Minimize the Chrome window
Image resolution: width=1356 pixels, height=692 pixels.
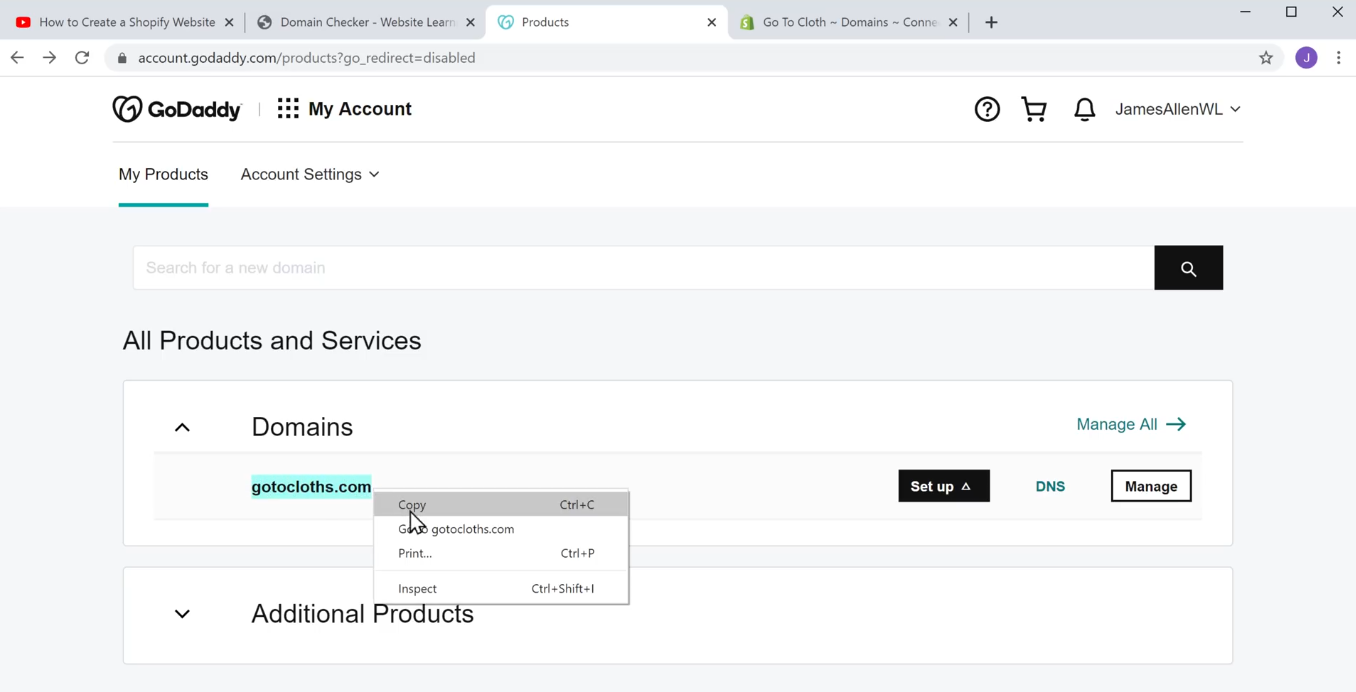[x=1245, y=12]
